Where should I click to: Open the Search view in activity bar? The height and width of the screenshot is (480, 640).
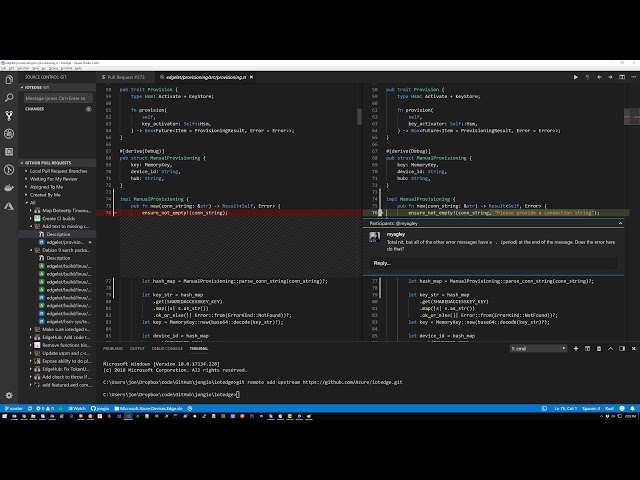tap(9, 98)
